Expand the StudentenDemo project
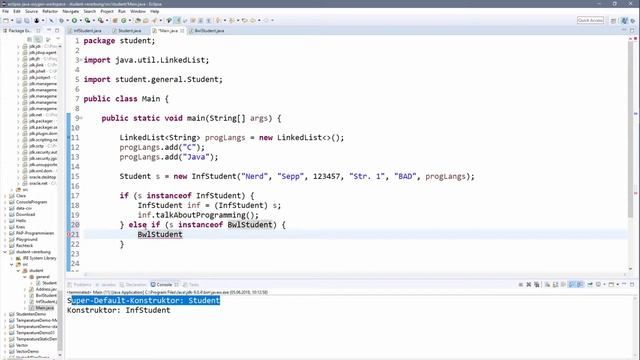 click(x=5, y=314)
